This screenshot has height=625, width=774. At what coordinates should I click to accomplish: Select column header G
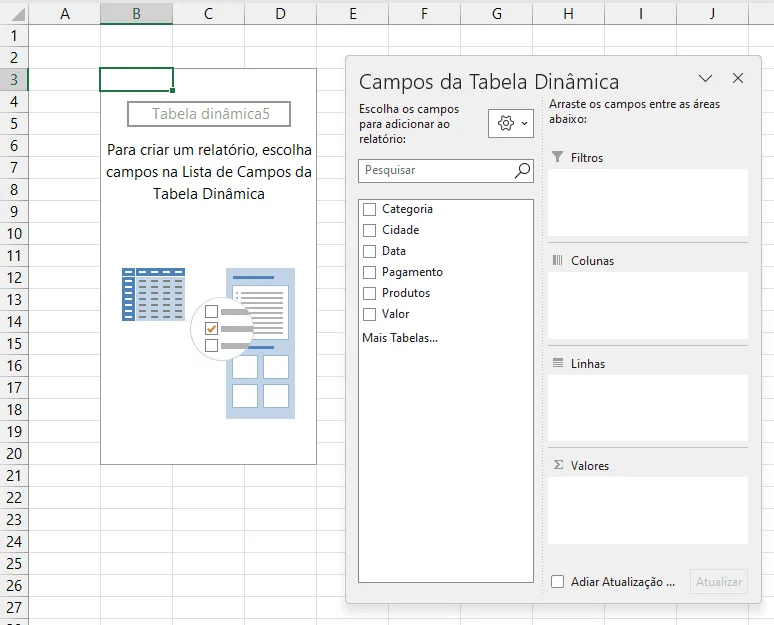[497, 13]
